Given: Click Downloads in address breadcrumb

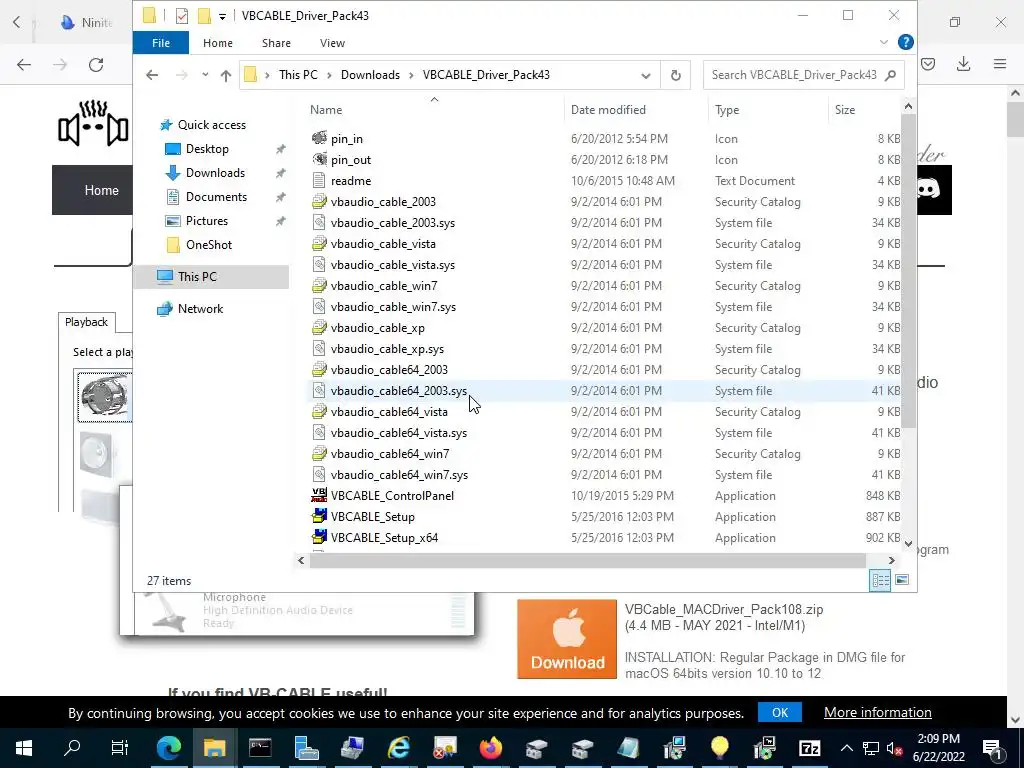Looking at the screenshot, I should click(370, 75).
